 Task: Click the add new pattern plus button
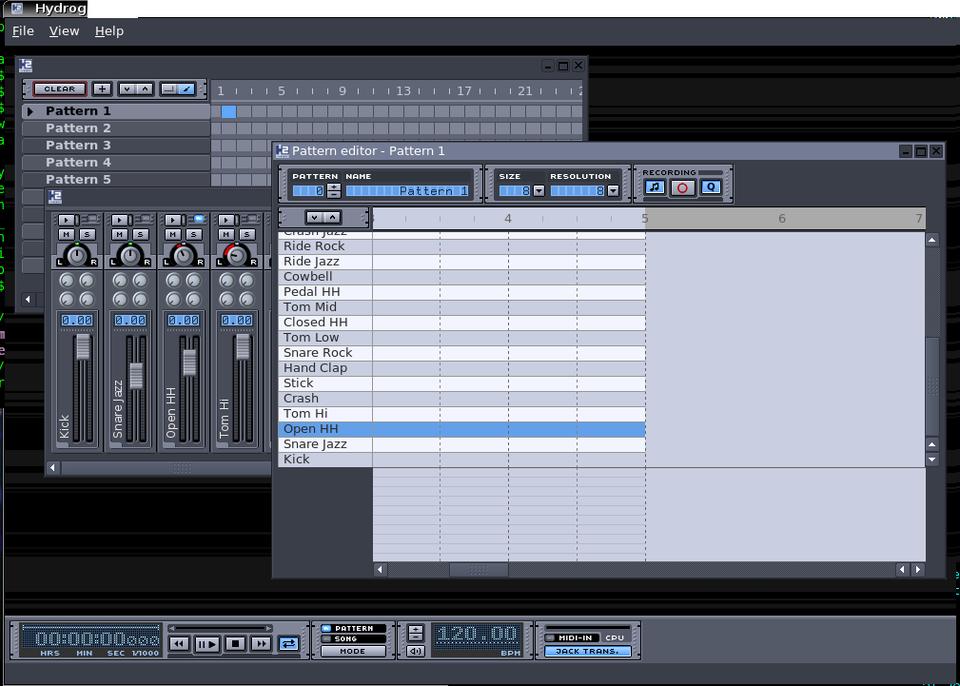(102, 89)
